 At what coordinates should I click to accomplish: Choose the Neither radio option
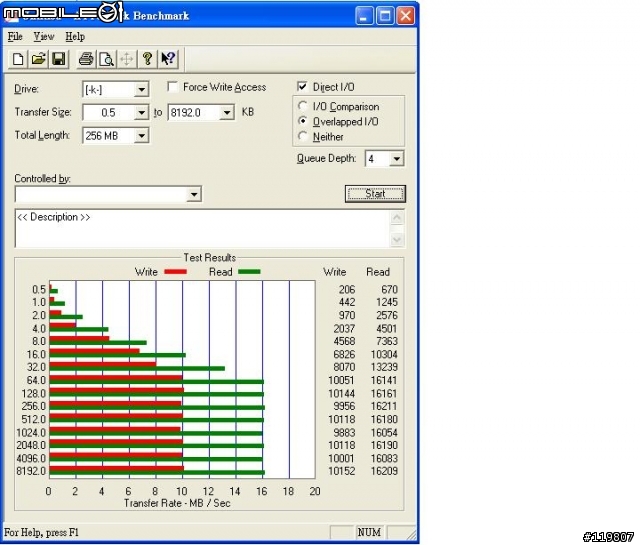pyautogui.click(x=302, y=136)
